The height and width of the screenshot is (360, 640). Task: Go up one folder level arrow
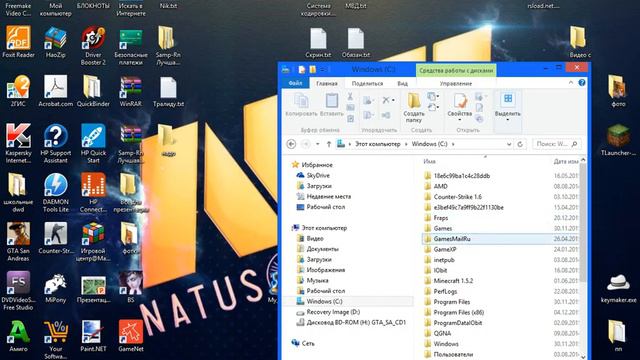click(x=329, y=144)
